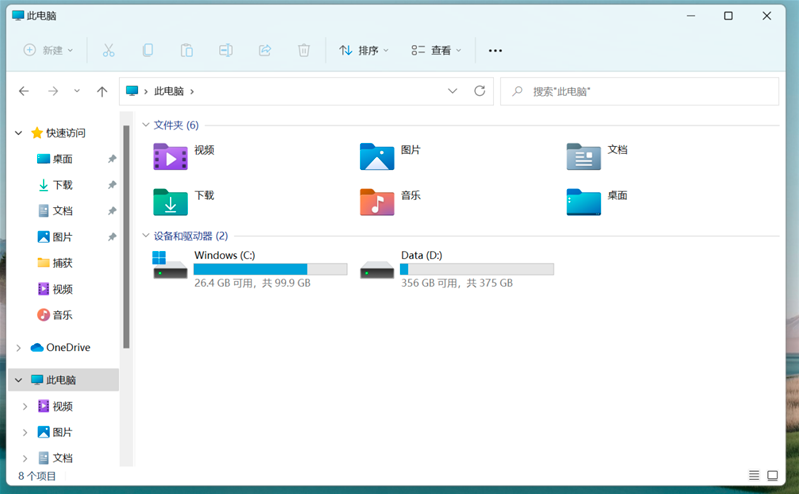
Task: Go up one level with up arrow
Action: coord(102,91)
